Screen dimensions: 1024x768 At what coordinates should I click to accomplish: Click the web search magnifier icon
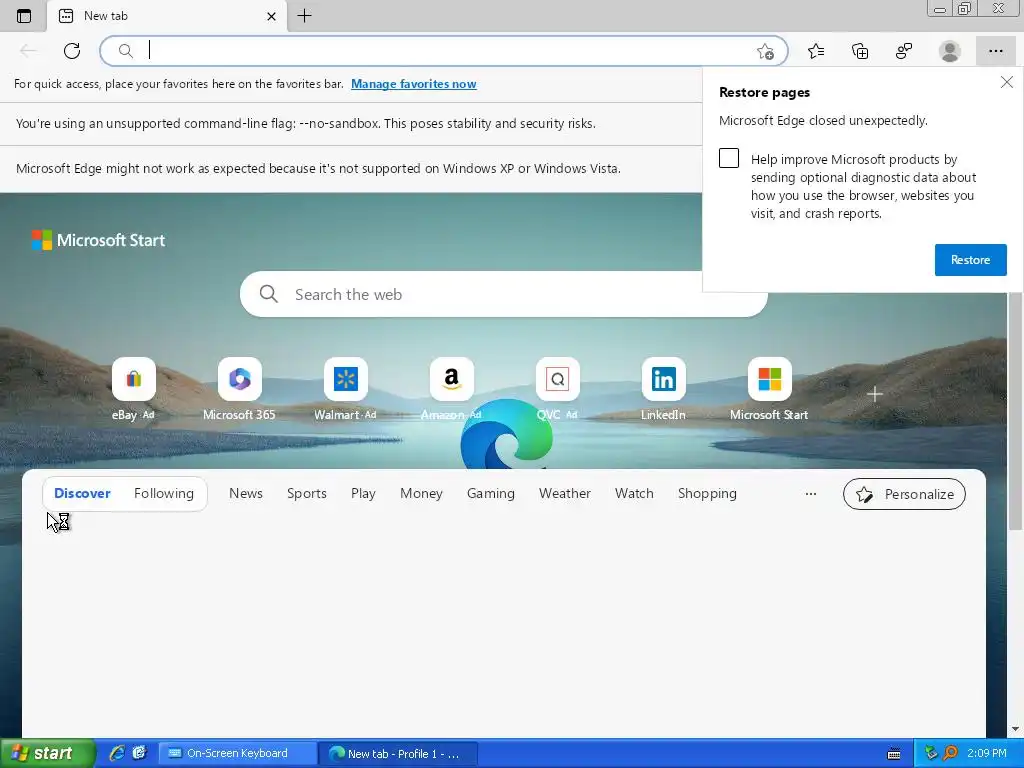point(268,294)
